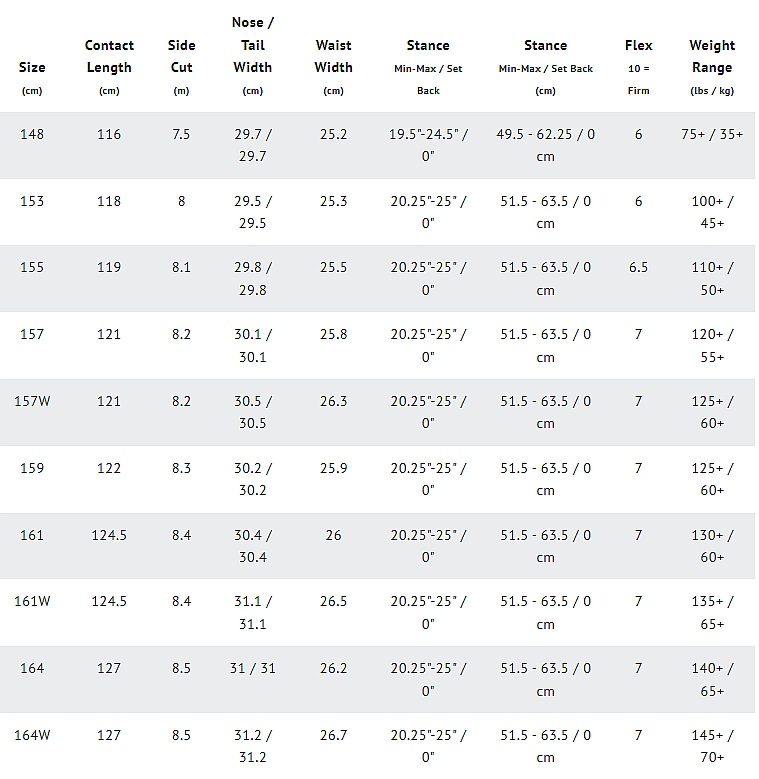Select the Weight Range column header
The width and height of the screenshot is (759, 779).
point(712,57)
